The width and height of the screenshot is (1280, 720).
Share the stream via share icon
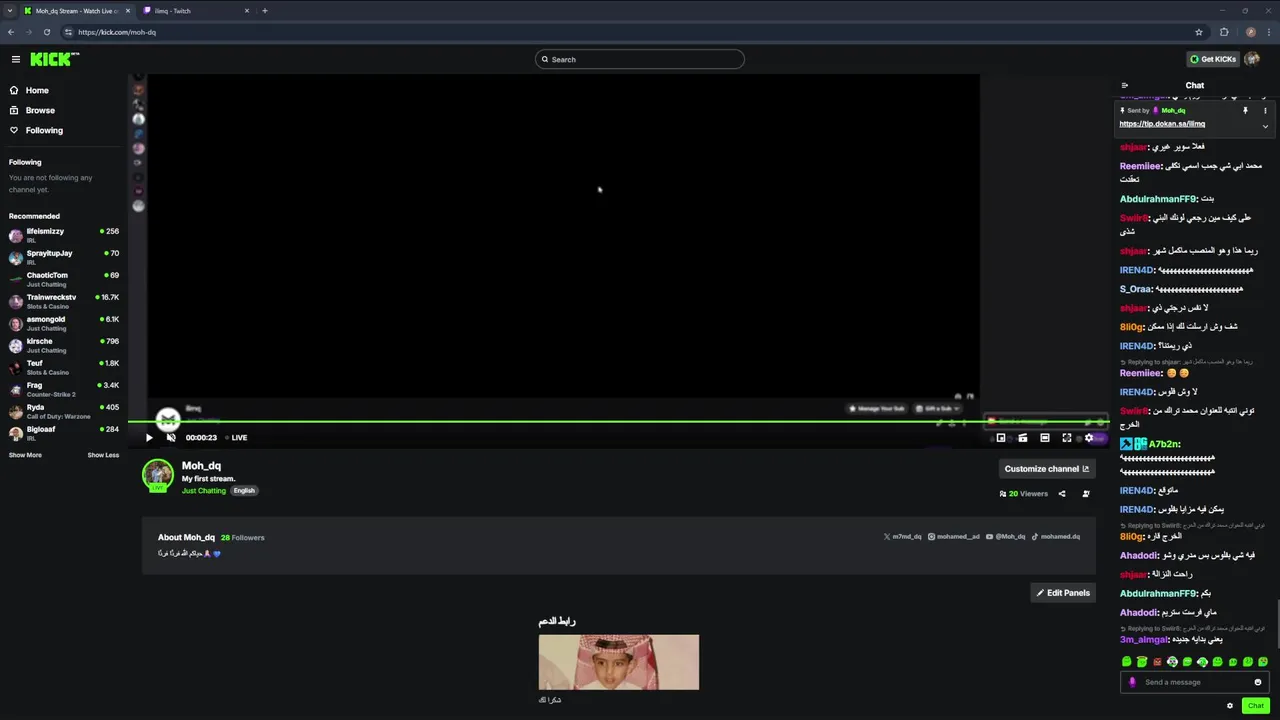(x=1062, y=493)
